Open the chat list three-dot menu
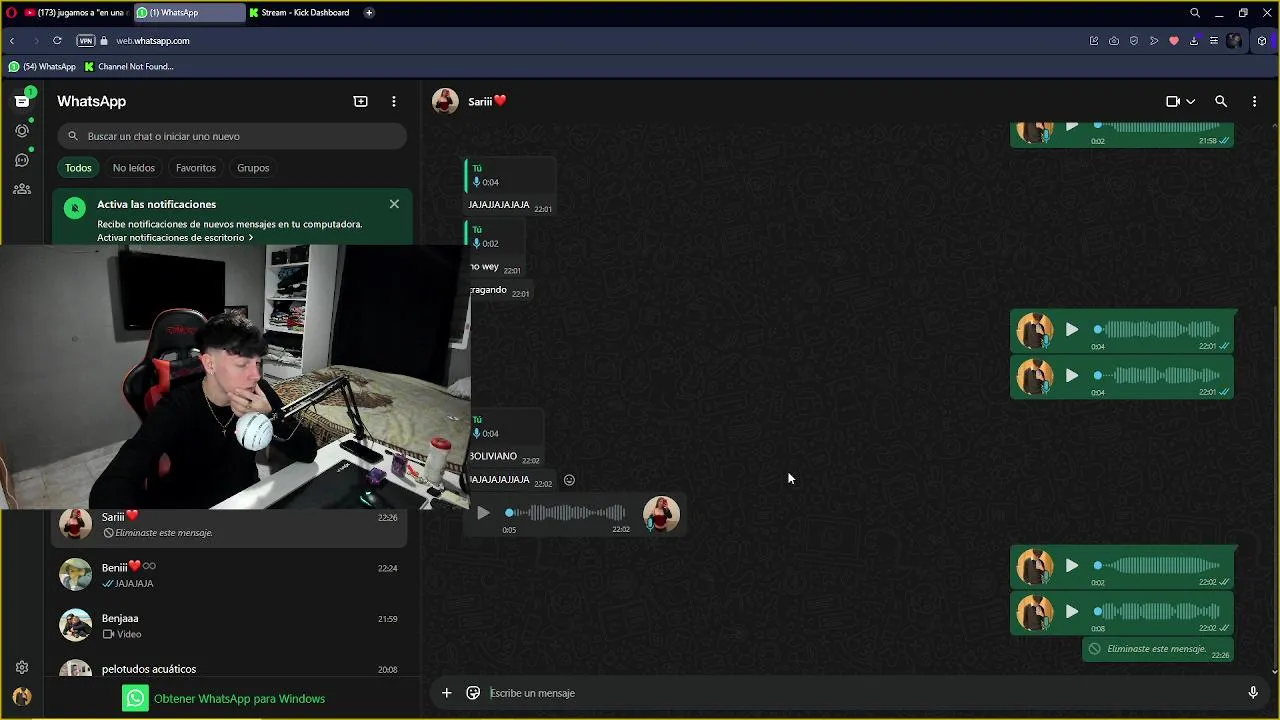Image resolution: width=1280 pixels, height=720 pixels. tap(394, 101)
